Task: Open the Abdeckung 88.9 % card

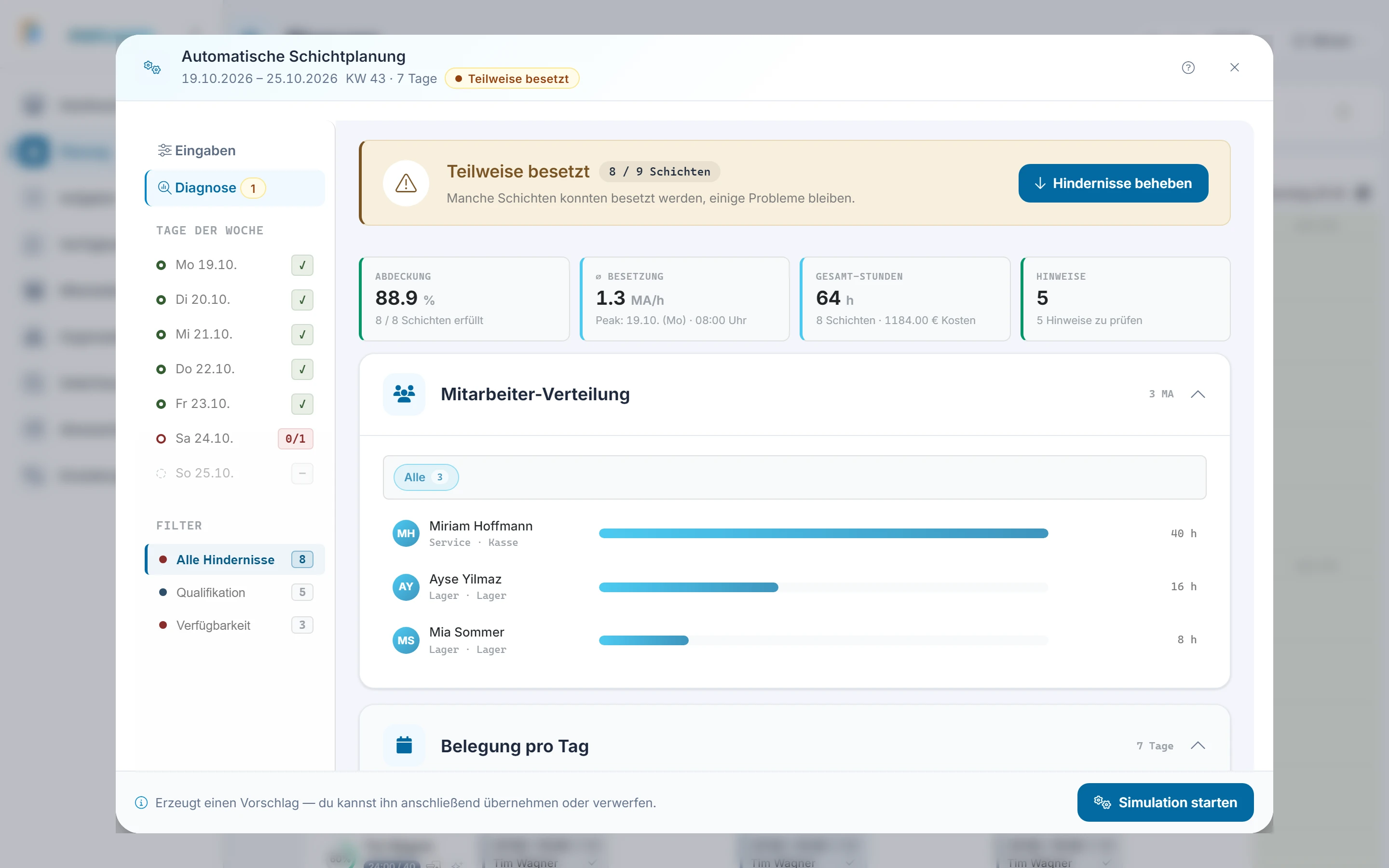Action: point(464,298)
